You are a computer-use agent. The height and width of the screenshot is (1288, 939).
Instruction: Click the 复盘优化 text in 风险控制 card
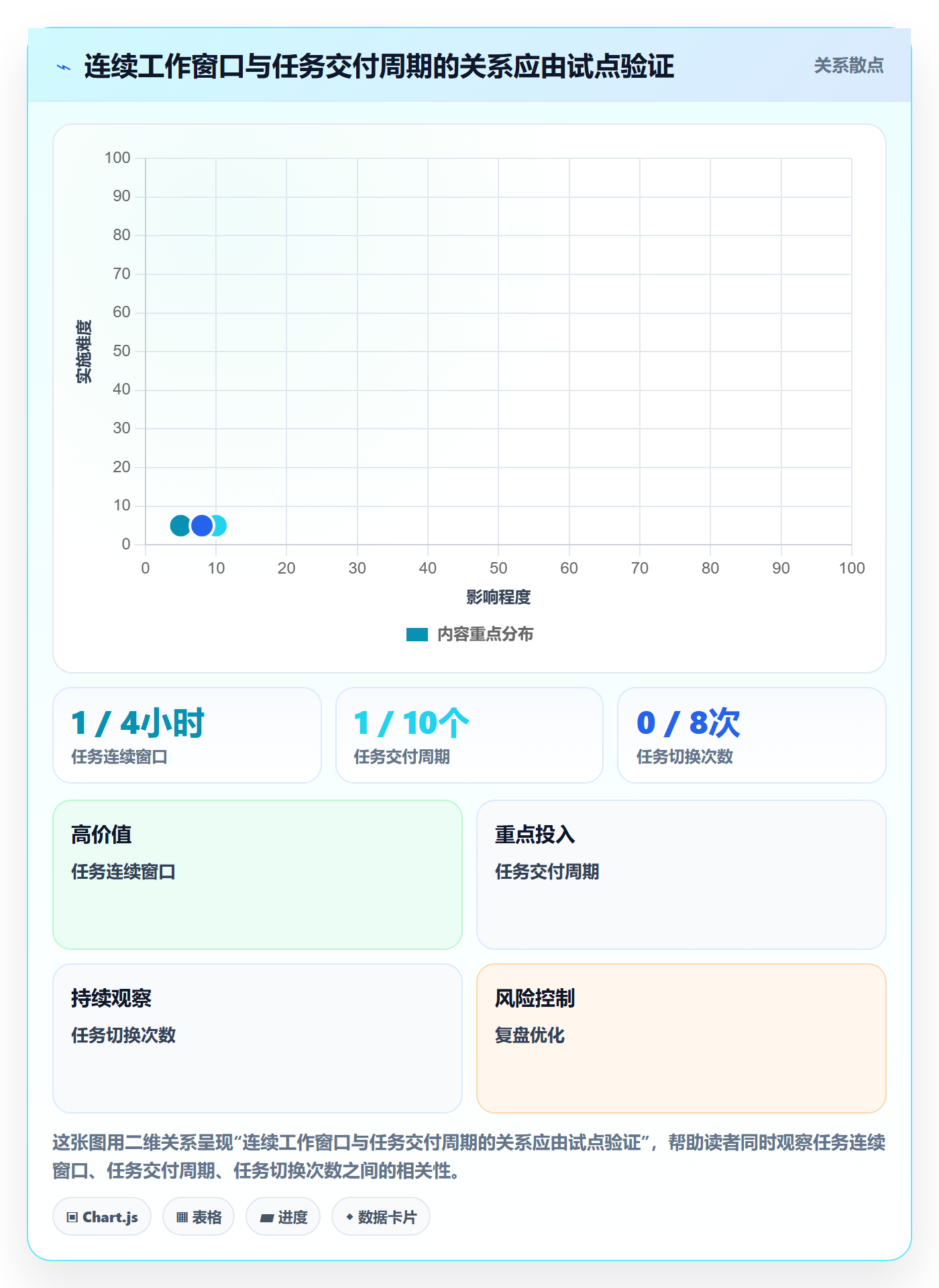[530, 1035]
